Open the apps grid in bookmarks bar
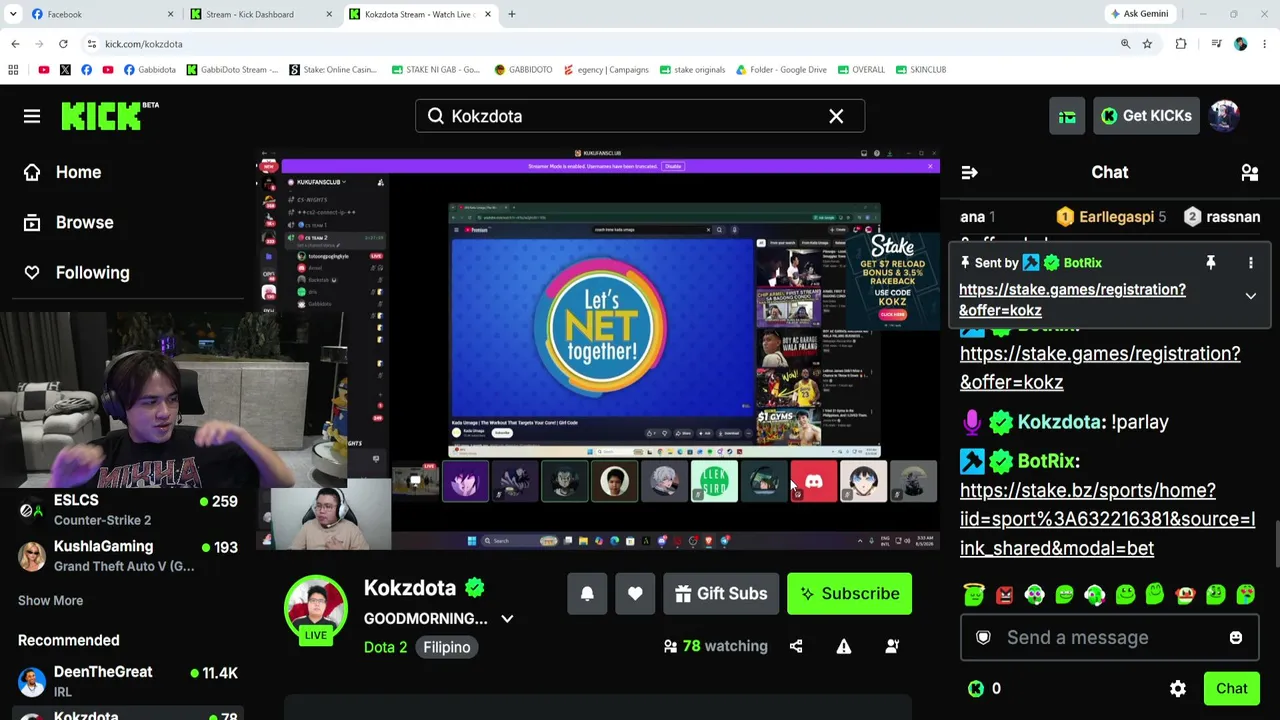This screenshot has width=1280, height=720. point(13,70)
